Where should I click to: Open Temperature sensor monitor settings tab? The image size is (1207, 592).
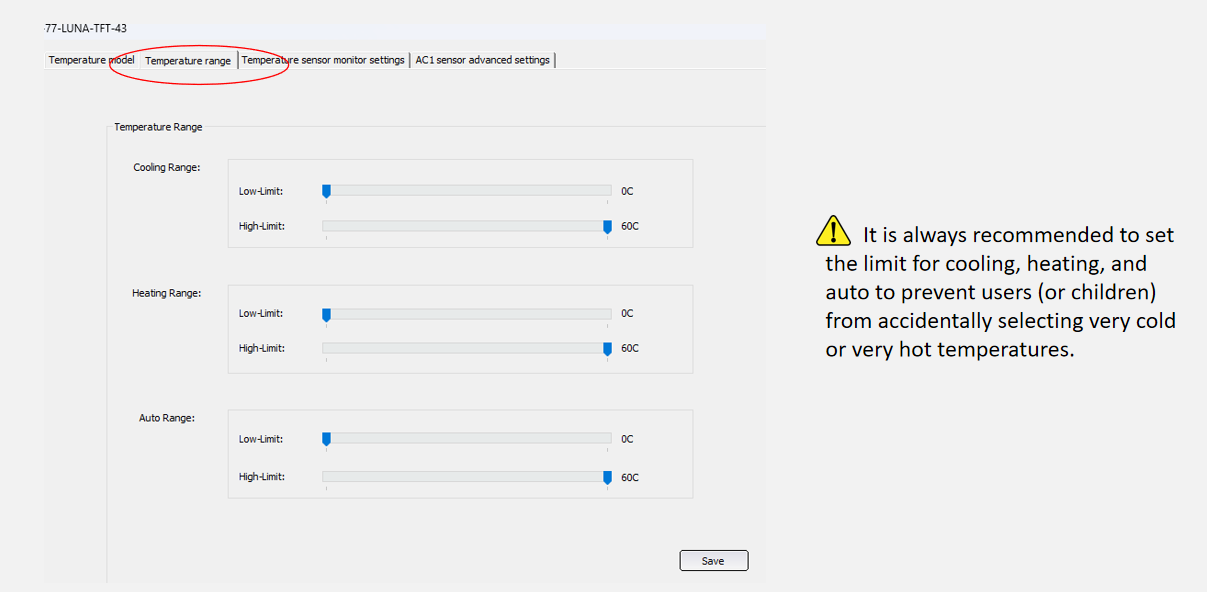pos(323,60)
